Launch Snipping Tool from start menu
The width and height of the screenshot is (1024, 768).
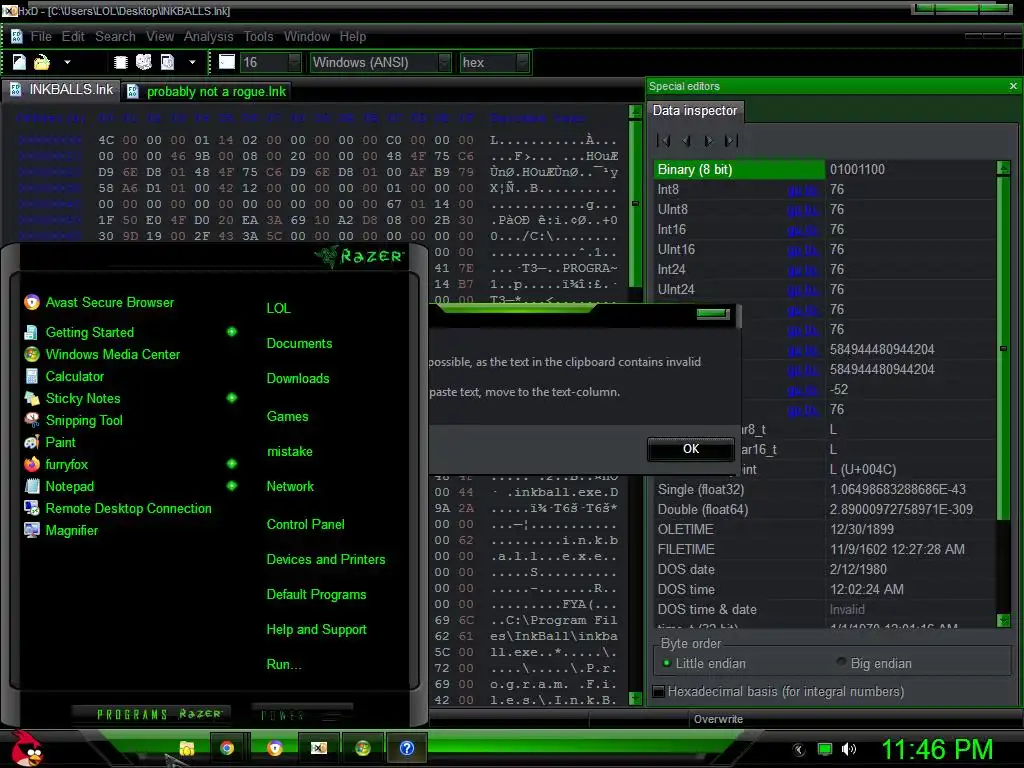click(73, 420)
